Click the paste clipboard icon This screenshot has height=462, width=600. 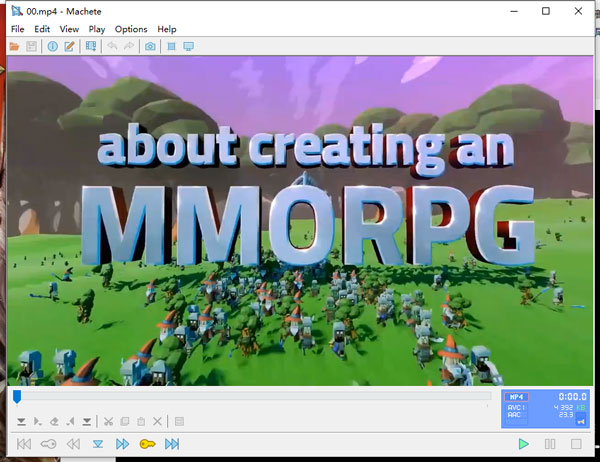pyautogui.click(x=141, y=422)
